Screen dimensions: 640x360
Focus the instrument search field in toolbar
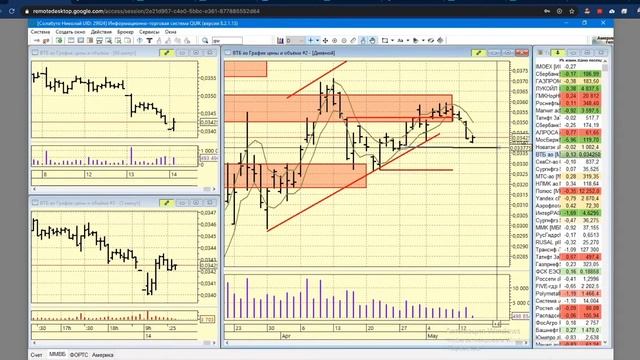click(x=227, y=40)
